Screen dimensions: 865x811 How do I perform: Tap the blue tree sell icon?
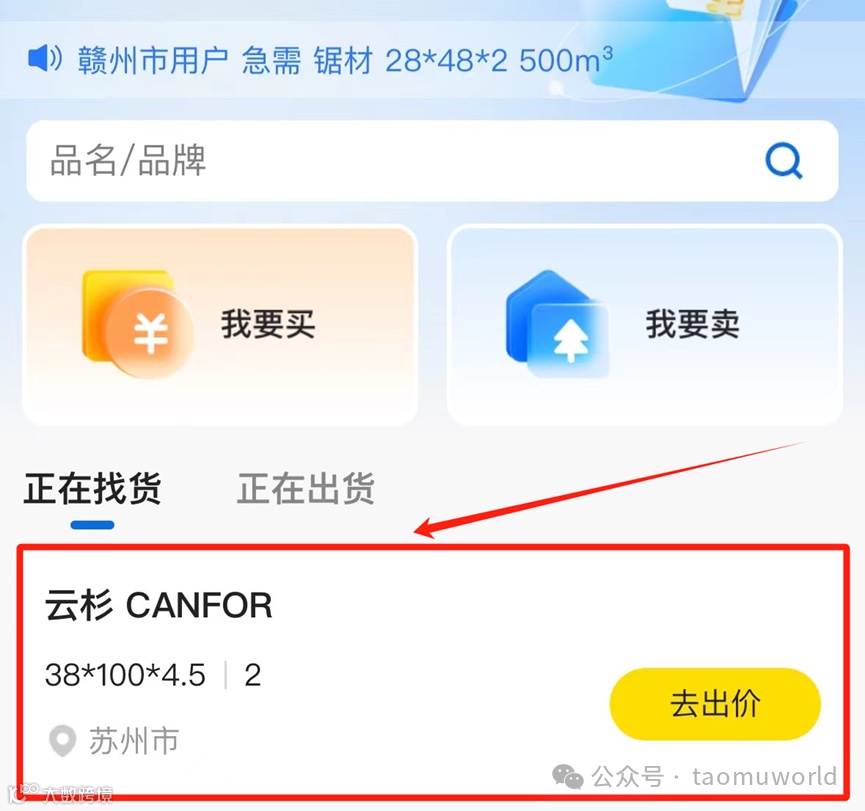pos(558,324)
